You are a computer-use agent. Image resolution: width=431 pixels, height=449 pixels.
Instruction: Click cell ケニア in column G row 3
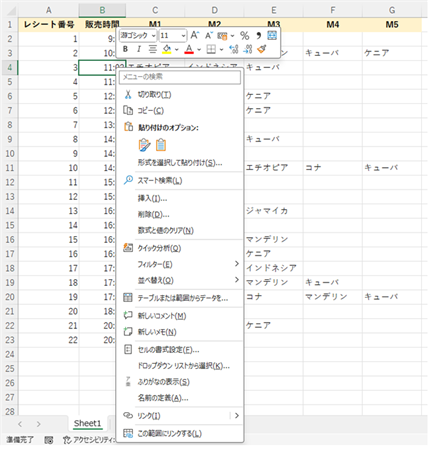pos(392,53)
